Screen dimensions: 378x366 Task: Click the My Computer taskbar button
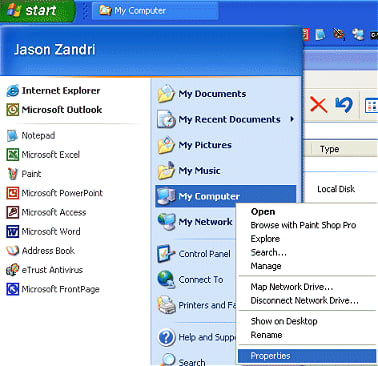(x=155, y=11)
